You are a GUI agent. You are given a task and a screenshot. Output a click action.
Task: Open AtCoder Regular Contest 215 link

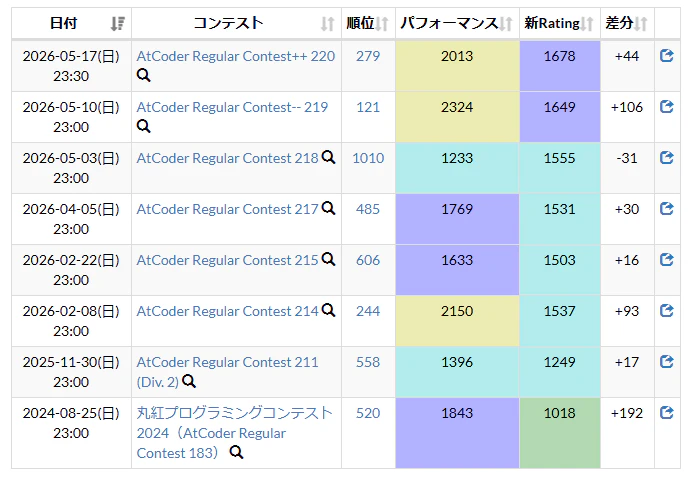coord(227,260)
